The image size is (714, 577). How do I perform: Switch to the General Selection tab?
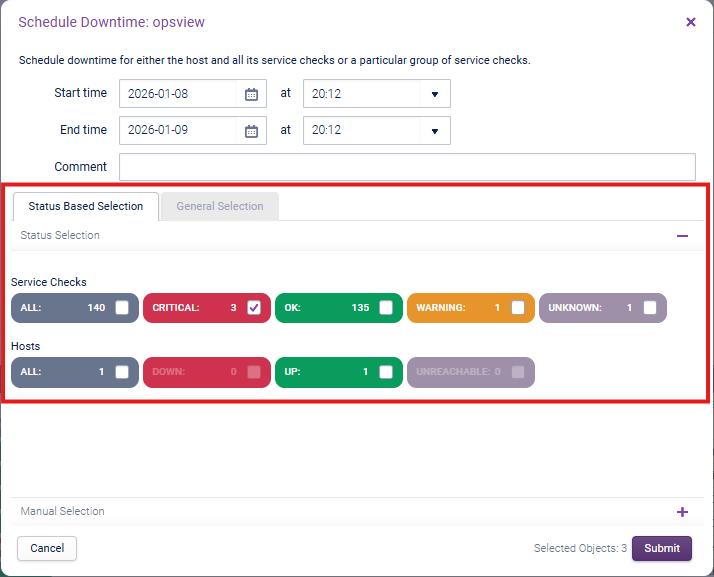tap(220, 207)
